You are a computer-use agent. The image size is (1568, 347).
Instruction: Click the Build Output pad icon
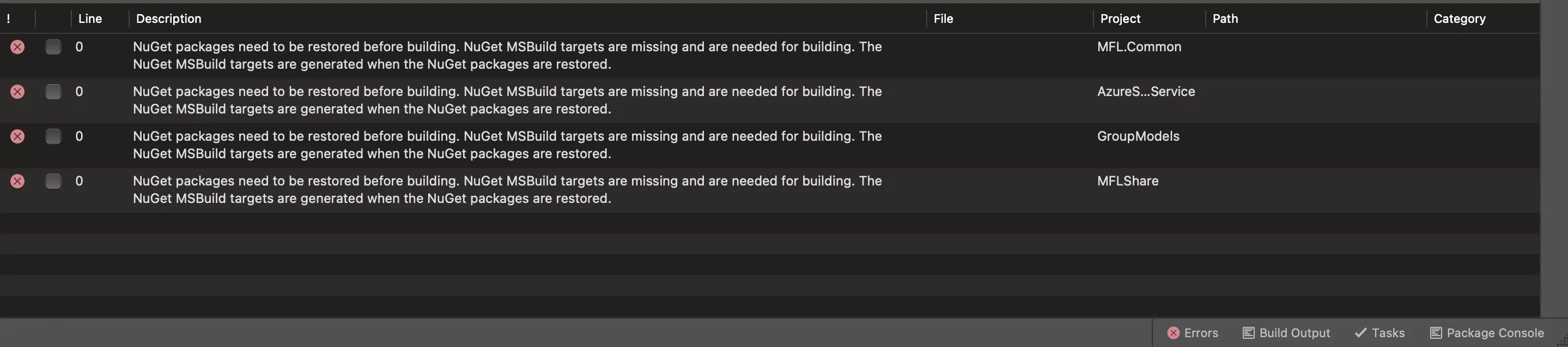click(x=1248, y=333)
